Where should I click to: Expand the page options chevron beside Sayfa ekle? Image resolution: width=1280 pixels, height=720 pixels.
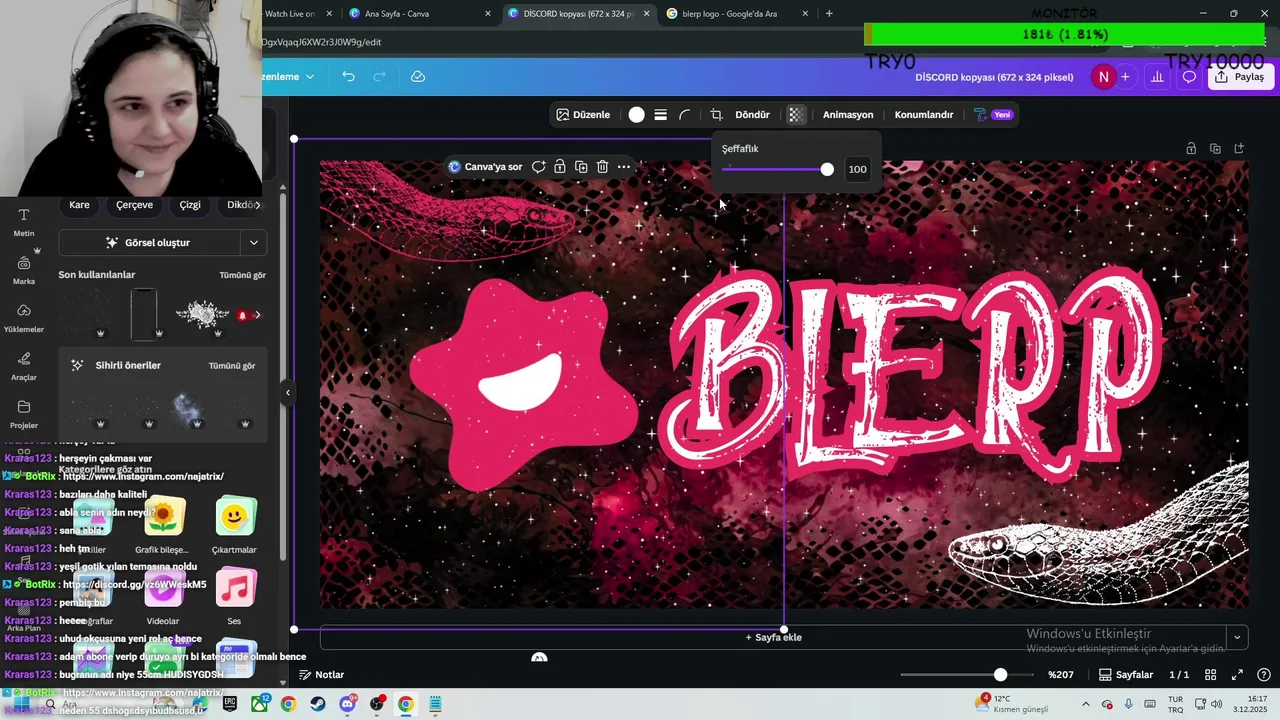click(1237, 637)
